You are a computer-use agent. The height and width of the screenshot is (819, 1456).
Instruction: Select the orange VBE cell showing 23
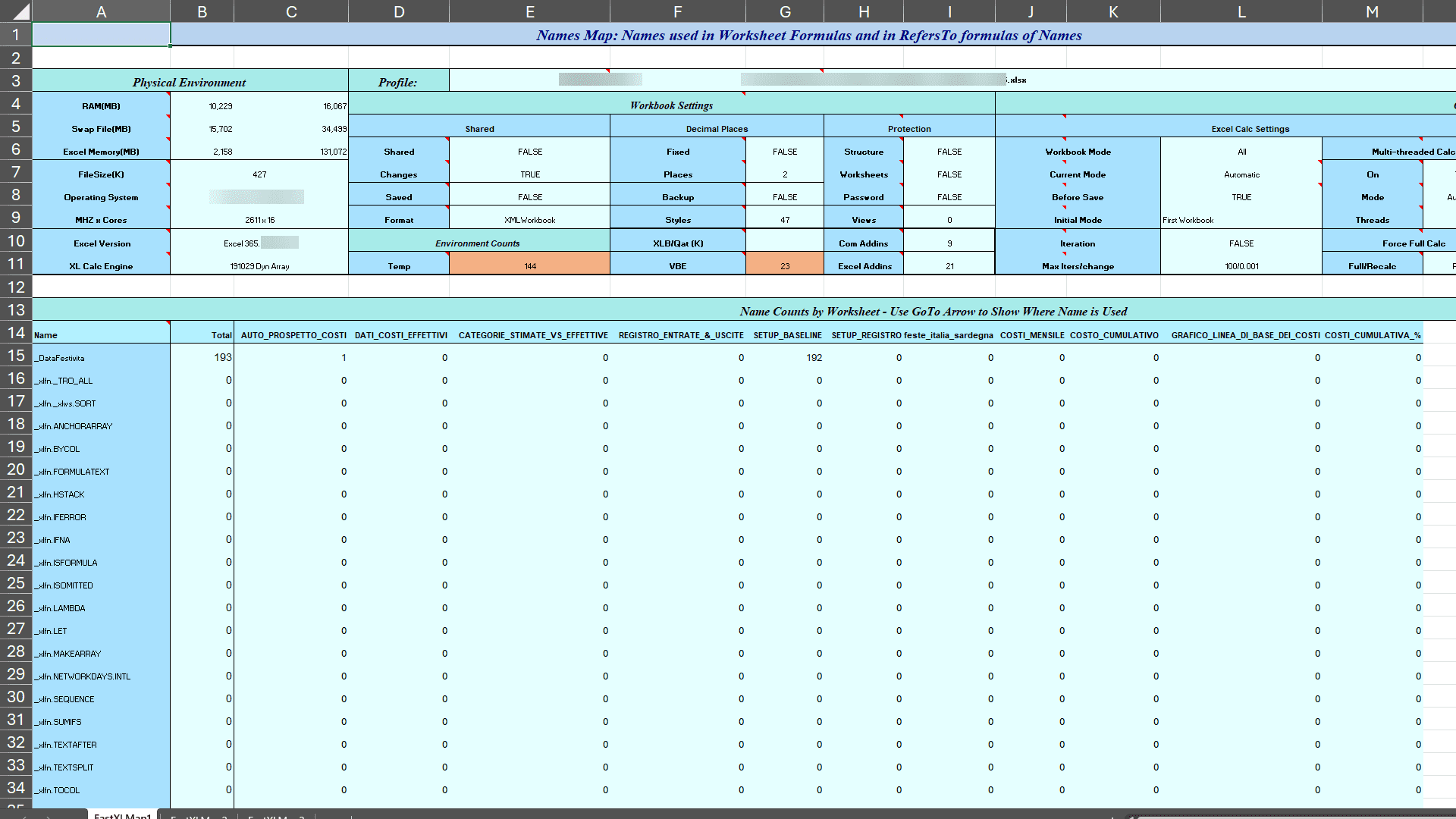tap(785, 265)
